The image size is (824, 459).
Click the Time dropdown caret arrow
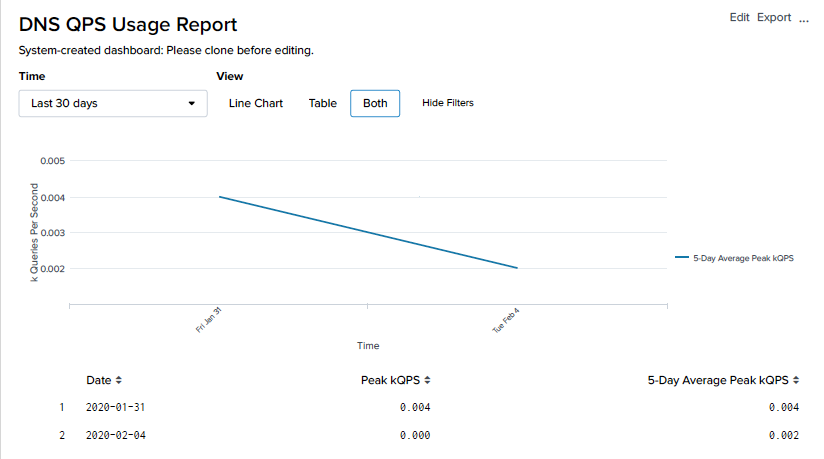[x=192, y=103]
